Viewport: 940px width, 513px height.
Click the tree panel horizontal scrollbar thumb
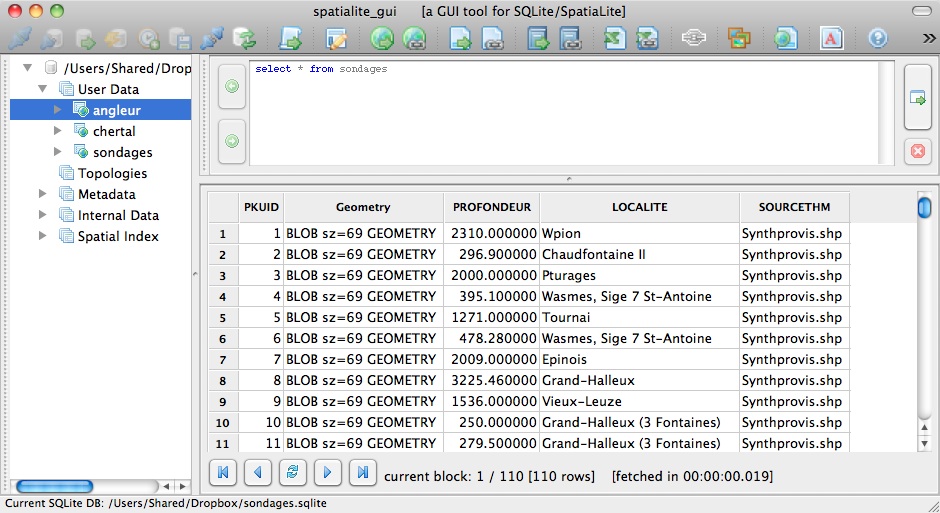coord(55,486)
